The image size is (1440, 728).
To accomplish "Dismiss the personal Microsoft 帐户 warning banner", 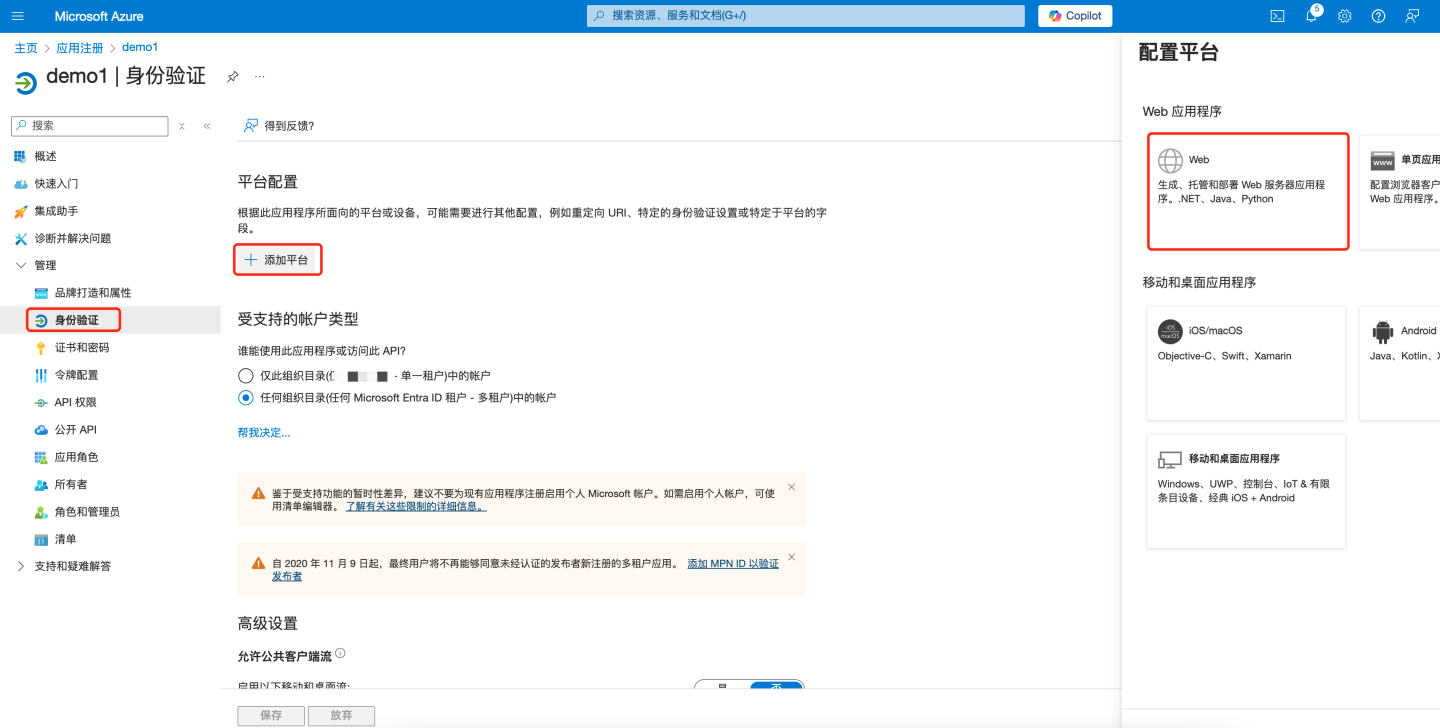I will click(x=791, y=487).
